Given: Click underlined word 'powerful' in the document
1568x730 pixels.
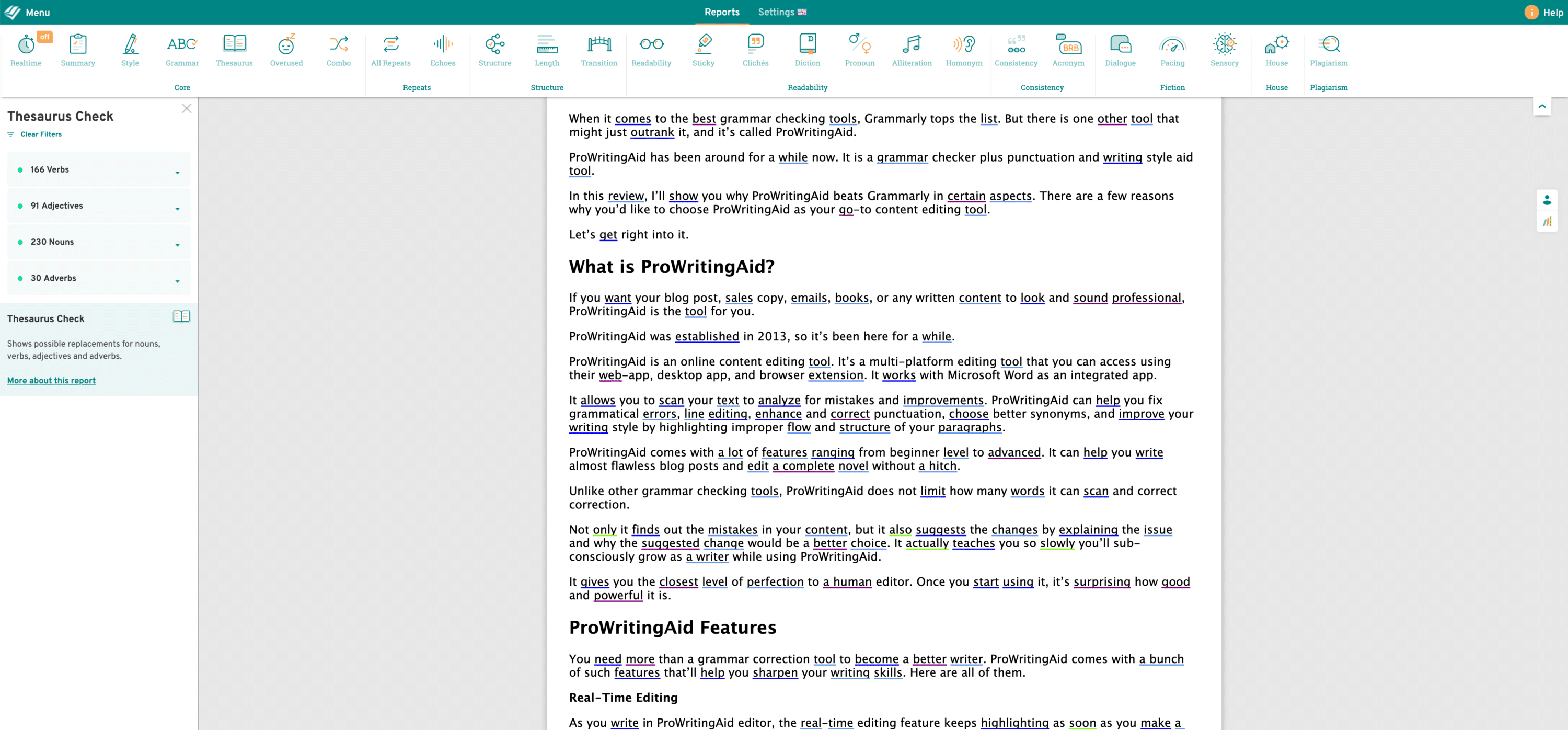Looking at the screenshot, I should tap(618, 595).
